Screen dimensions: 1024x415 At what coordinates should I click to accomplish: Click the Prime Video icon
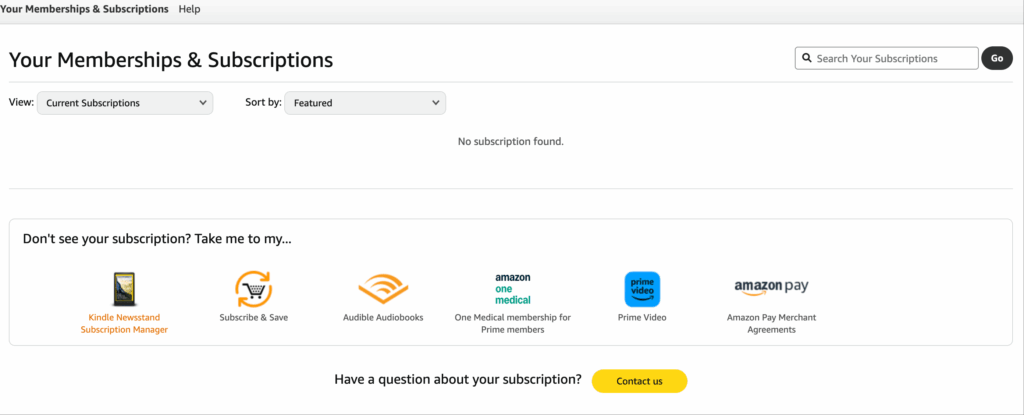642,289
